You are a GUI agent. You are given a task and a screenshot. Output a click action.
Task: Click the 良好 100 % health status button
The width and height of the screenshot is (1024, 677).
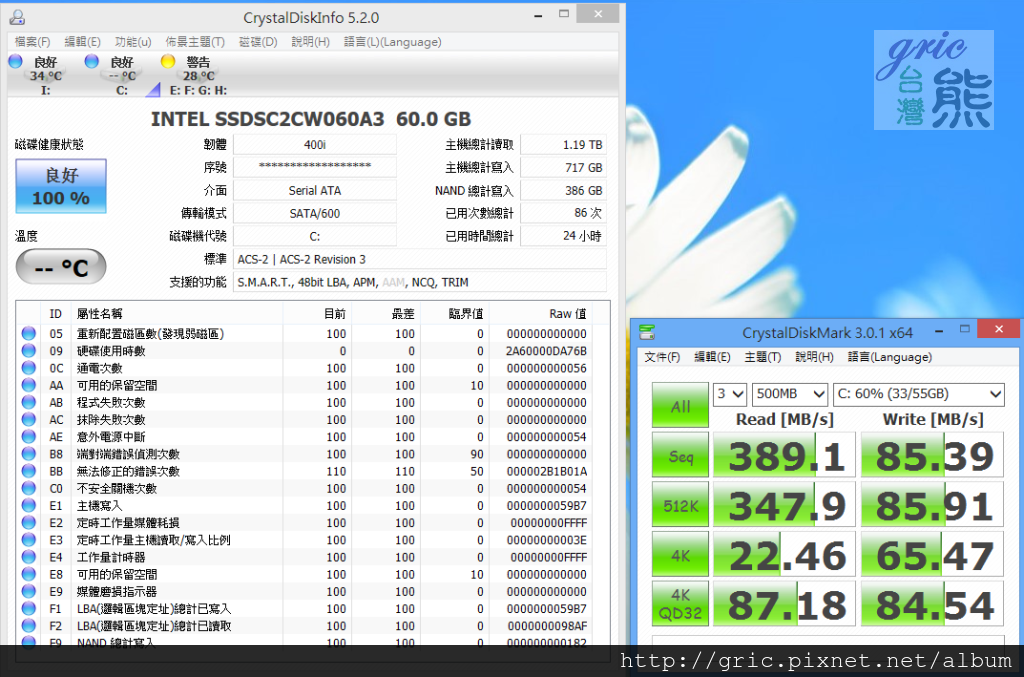click(61, 186)
